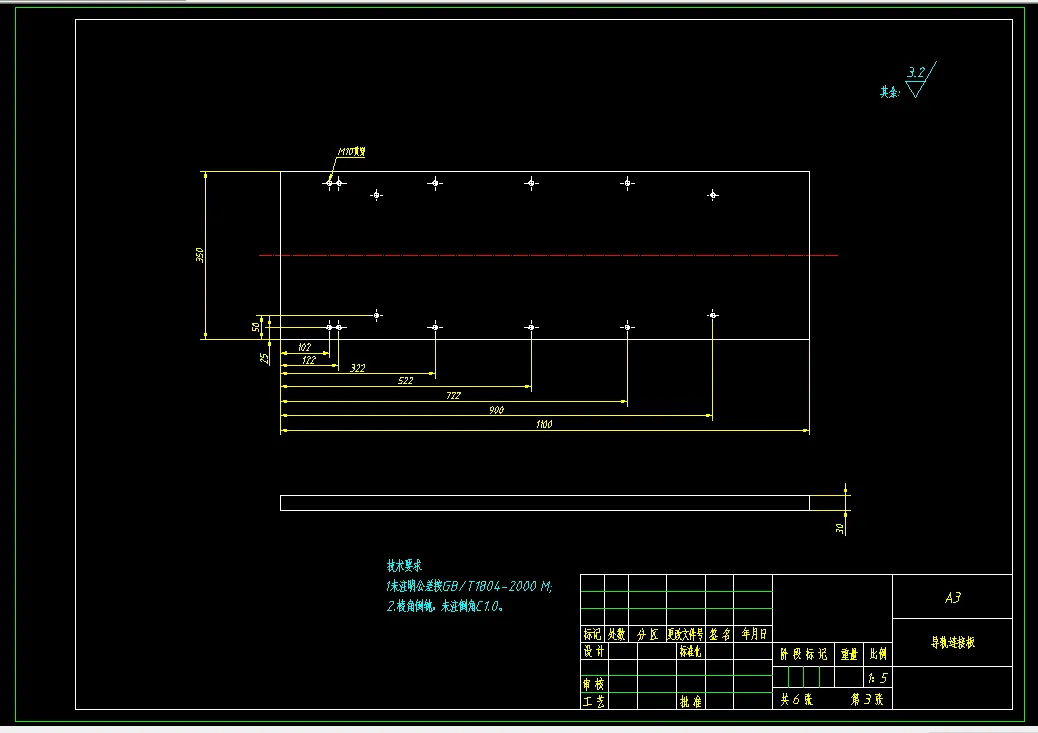Select the 技术要求 heading text

(404, 565)
